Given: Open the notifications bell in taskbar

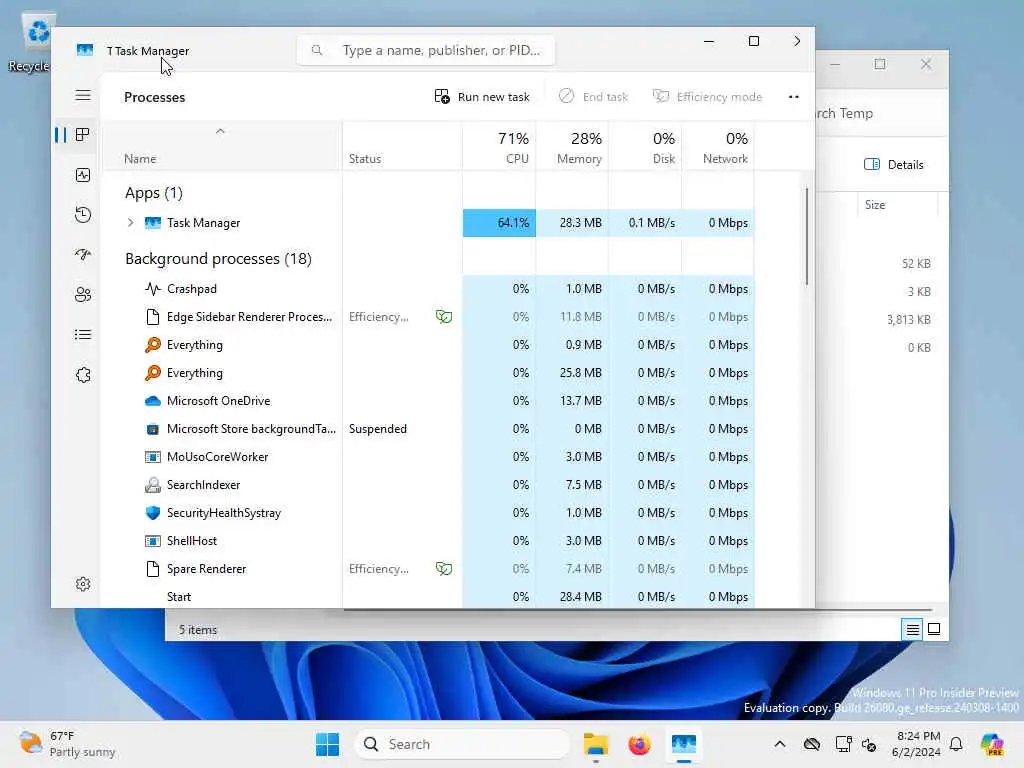Looking at the screenshot, I should tap(956, 744).
